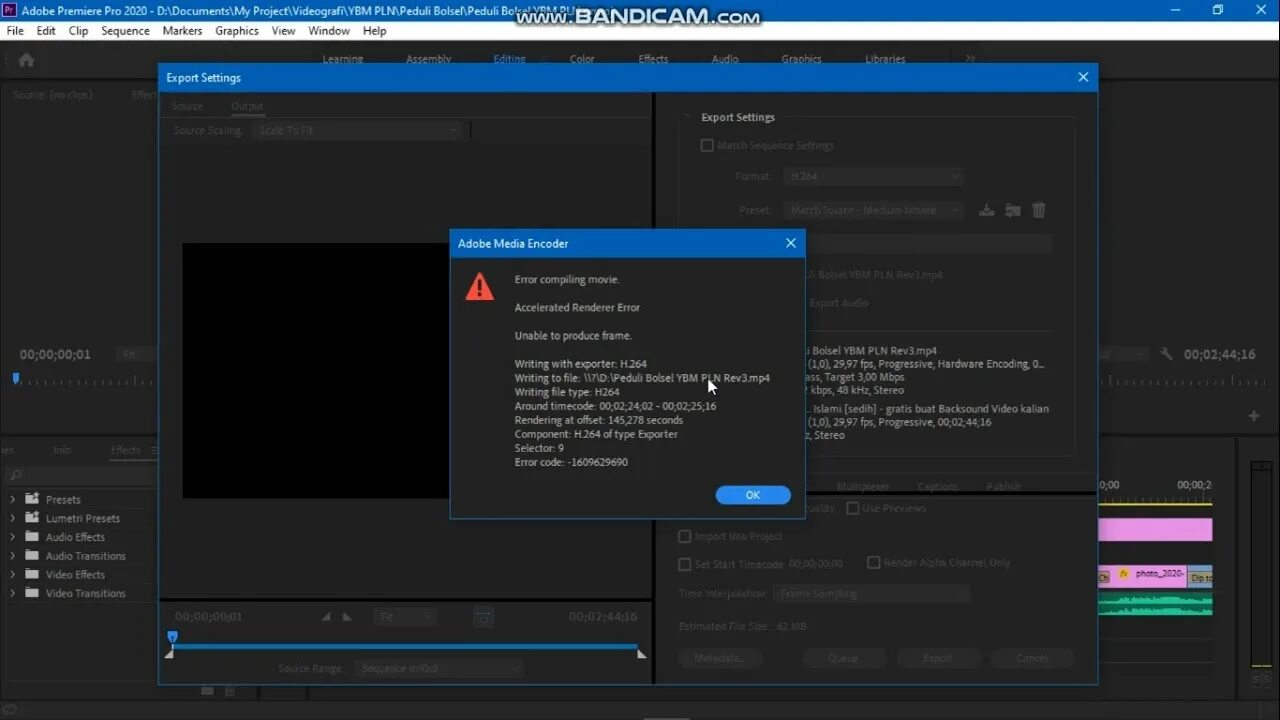Switch to the Audio workspace
The width and height of the screenshot is (1280, 720).
pyautogui.click(x=725, y=59)
